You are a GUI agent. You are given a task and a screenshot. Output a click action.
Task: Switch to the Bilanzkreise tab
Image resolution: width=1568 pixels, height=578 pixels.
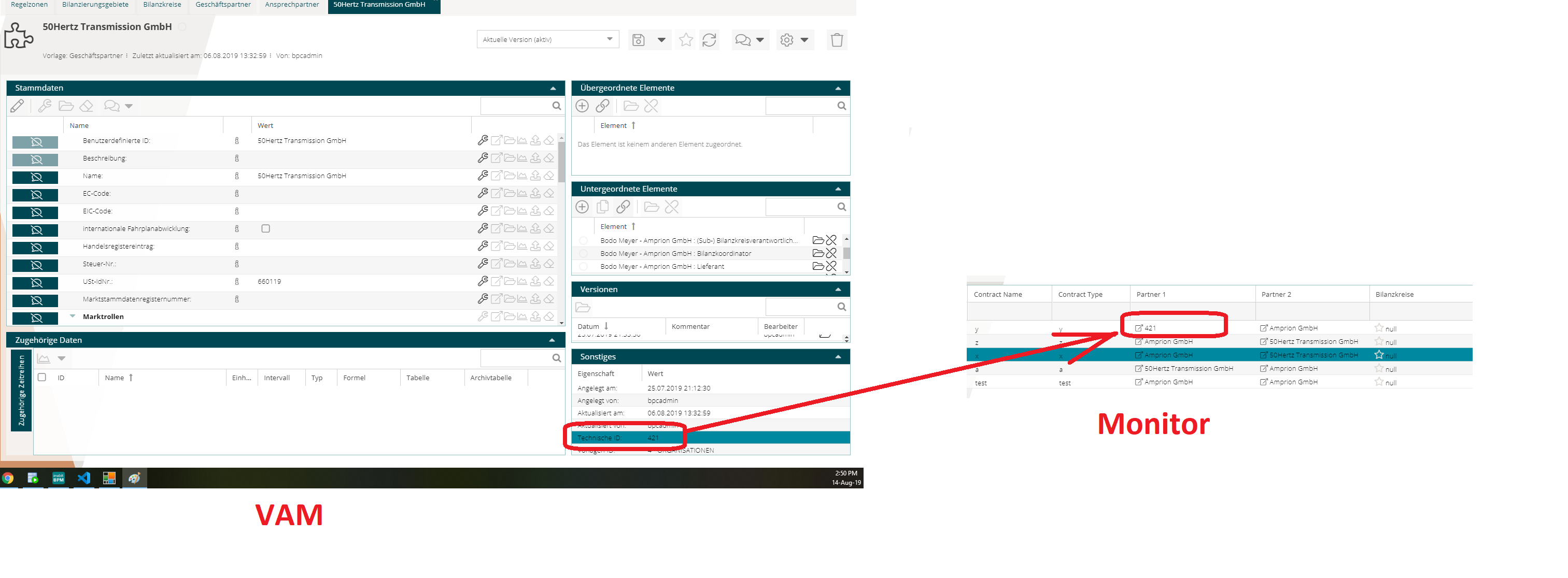click(161, 4)
